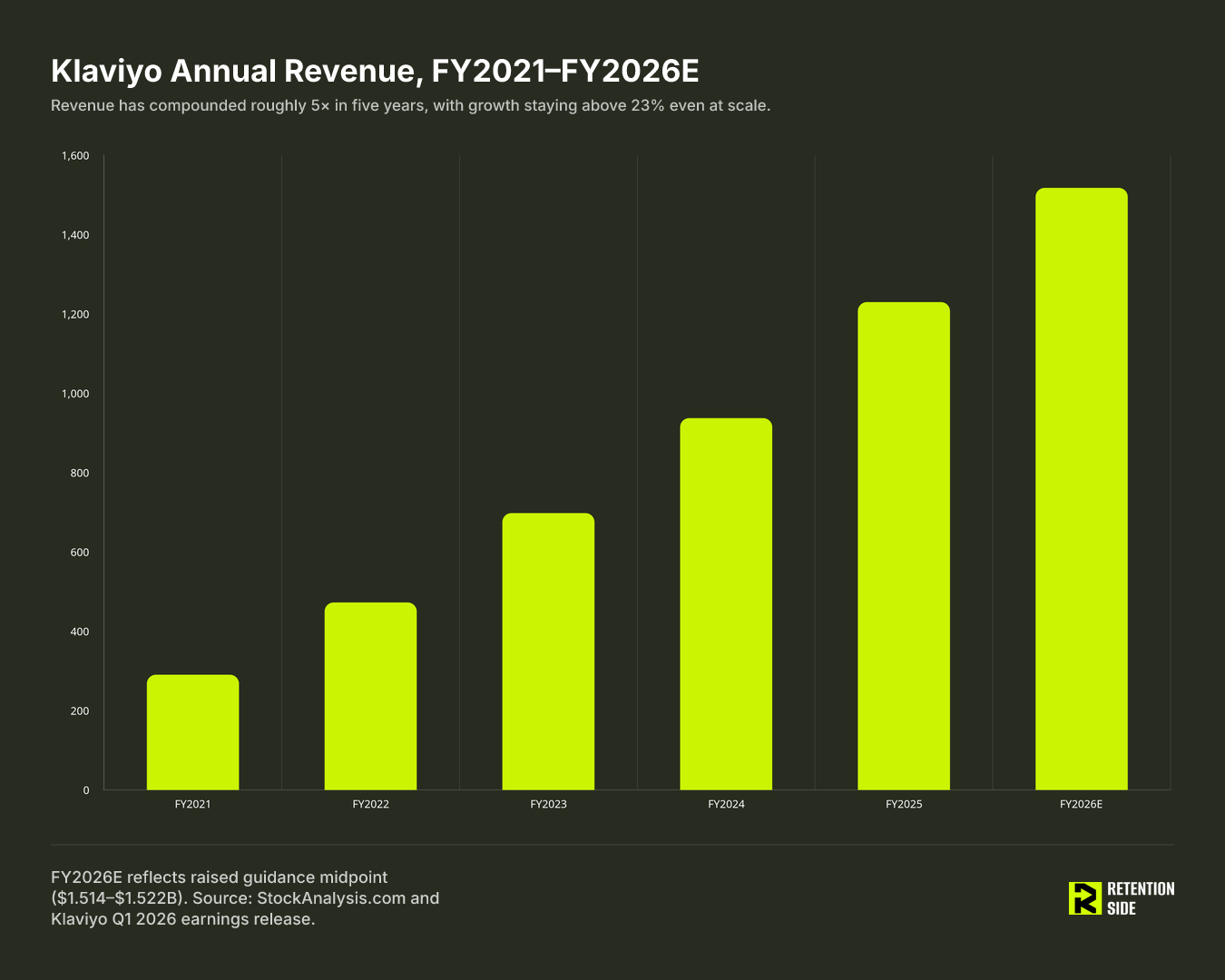Click the FY2021 x-axis label
Image resolution: width=1225 pixels, height=980 pixels.
pos(192,804)
